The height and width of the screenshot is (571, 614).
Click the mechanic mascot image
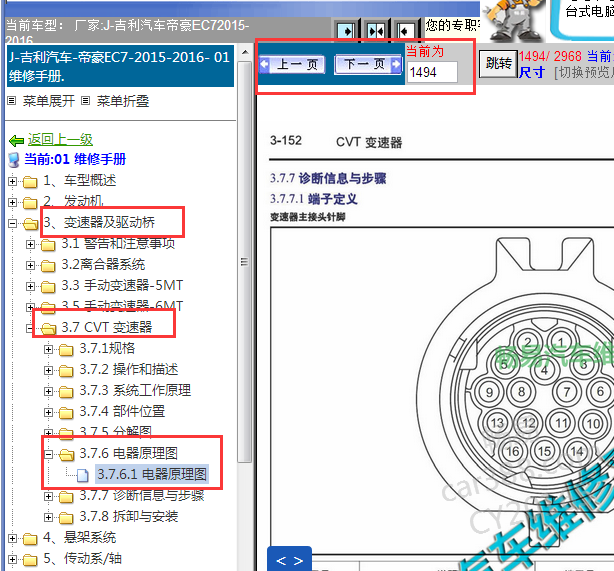pos(513,20)
